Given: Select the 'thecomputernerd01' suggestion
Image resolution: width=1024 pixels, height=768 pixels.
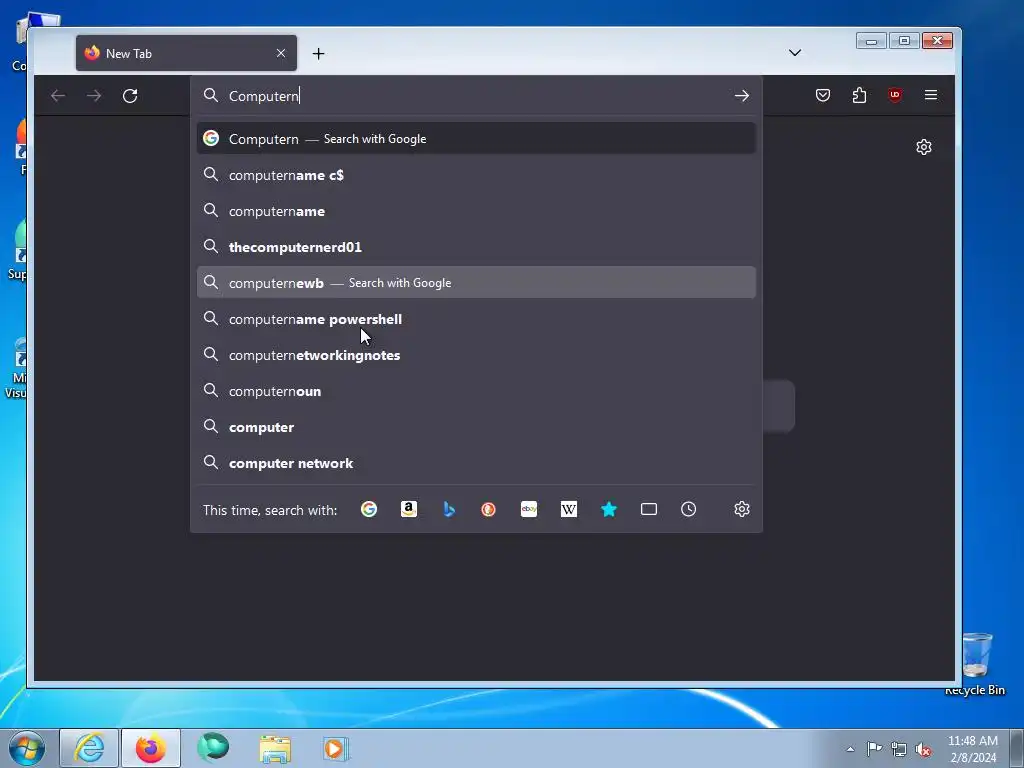Looking at the screenshot, I should click(x=476, y=247).
